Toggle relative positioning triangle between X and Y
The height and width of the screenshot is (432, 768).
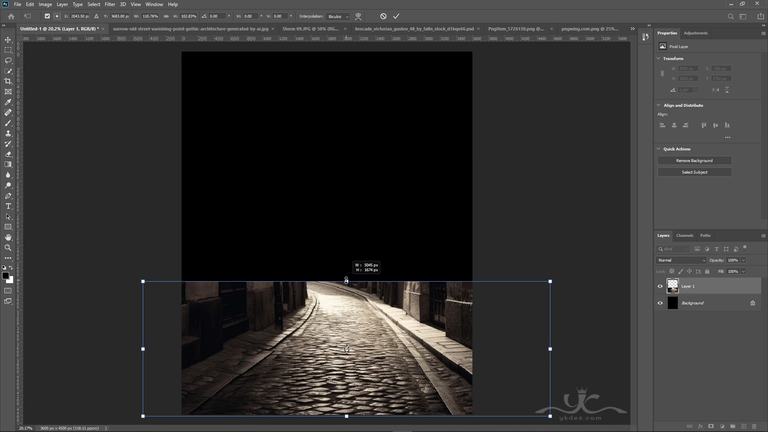click(96, 16)
